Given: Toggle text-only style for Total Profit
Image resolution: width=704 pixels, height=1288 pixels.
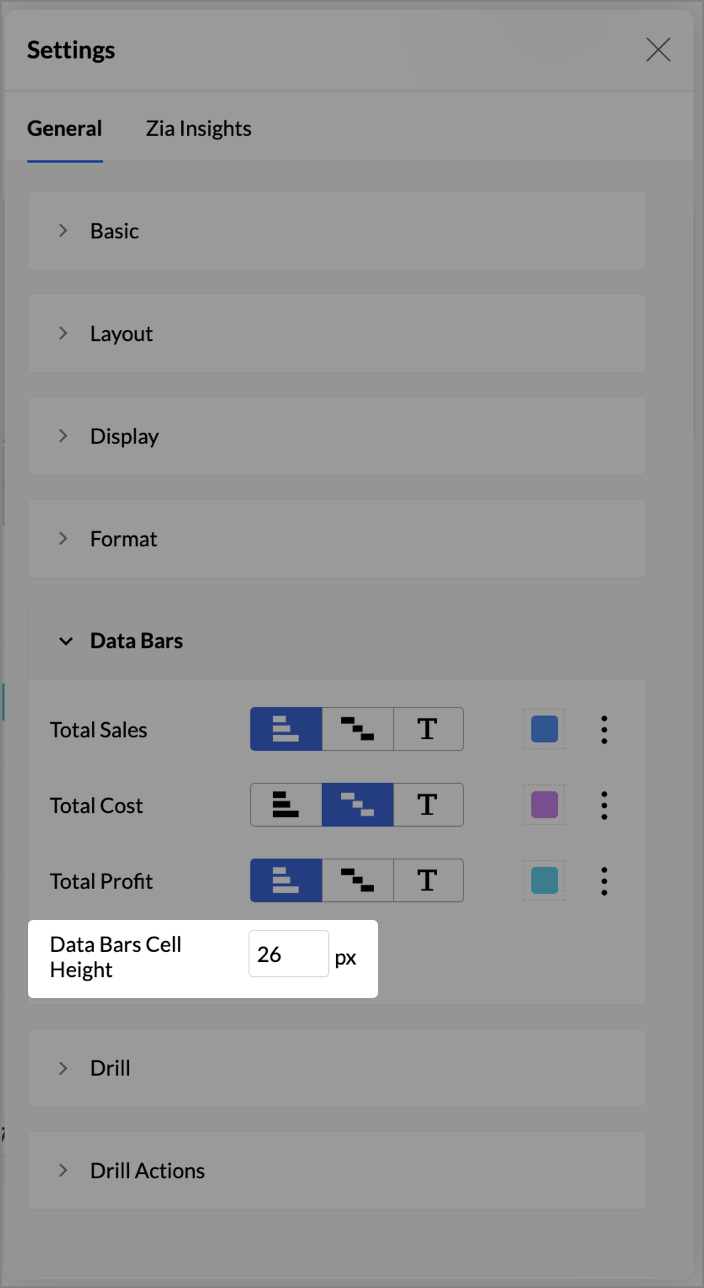Looking at the screenshot, I should tap(428, 881).
